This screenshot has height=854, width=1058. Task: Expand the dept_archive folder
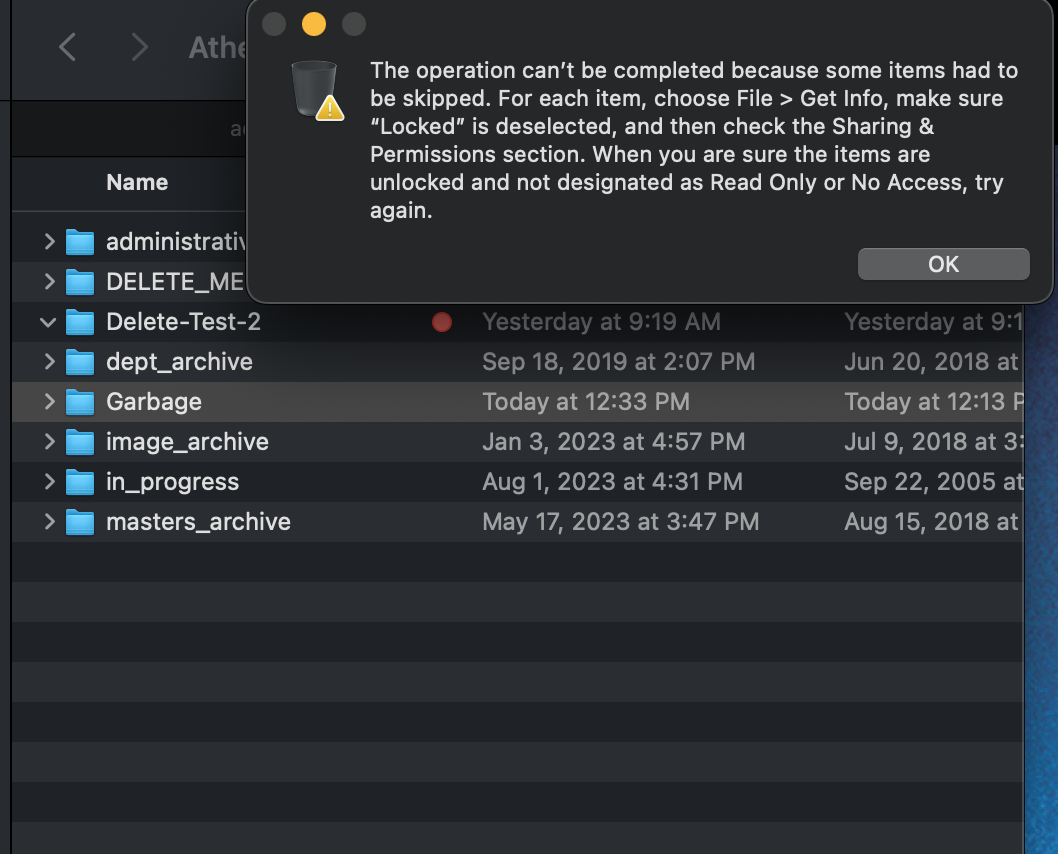tap(49, 362)
